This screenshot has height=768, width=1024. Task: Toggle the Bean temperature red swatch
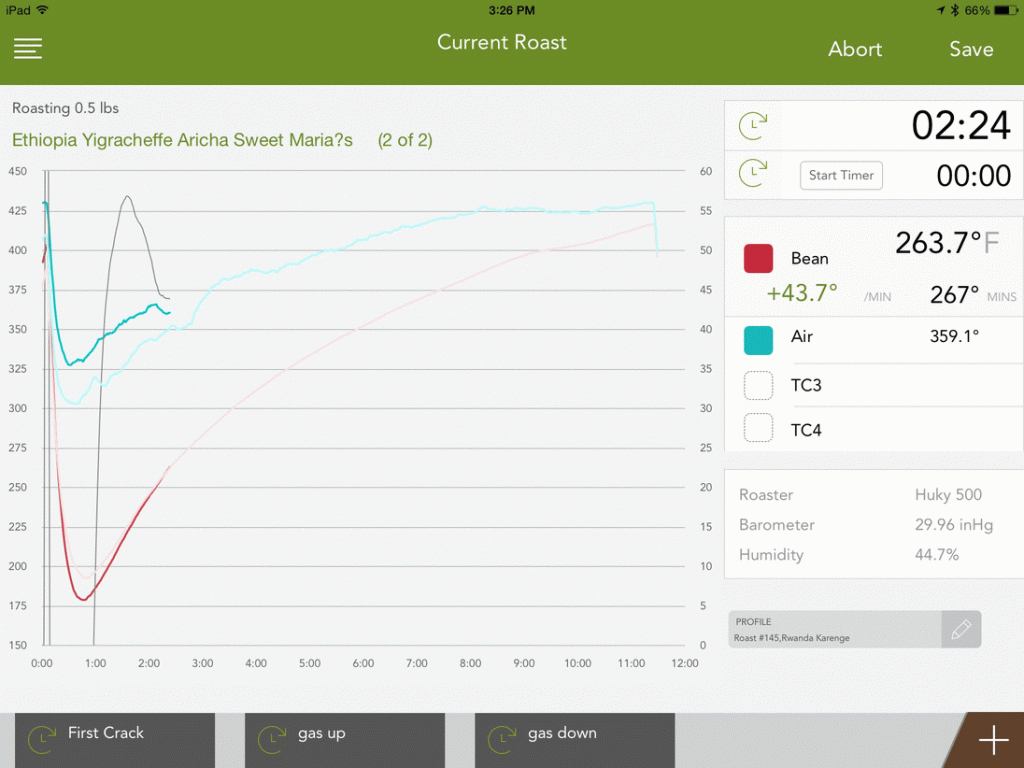pyautogui.click(x=758, y=259)
